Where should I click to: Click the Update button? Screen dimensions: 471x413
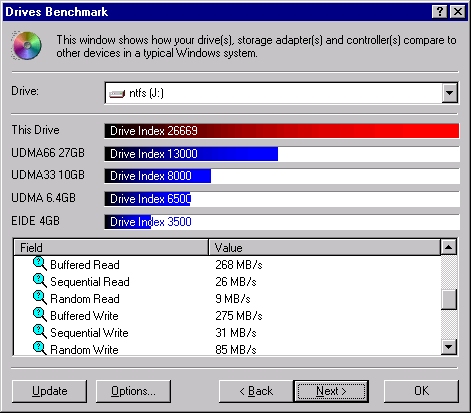coord(49,391)
